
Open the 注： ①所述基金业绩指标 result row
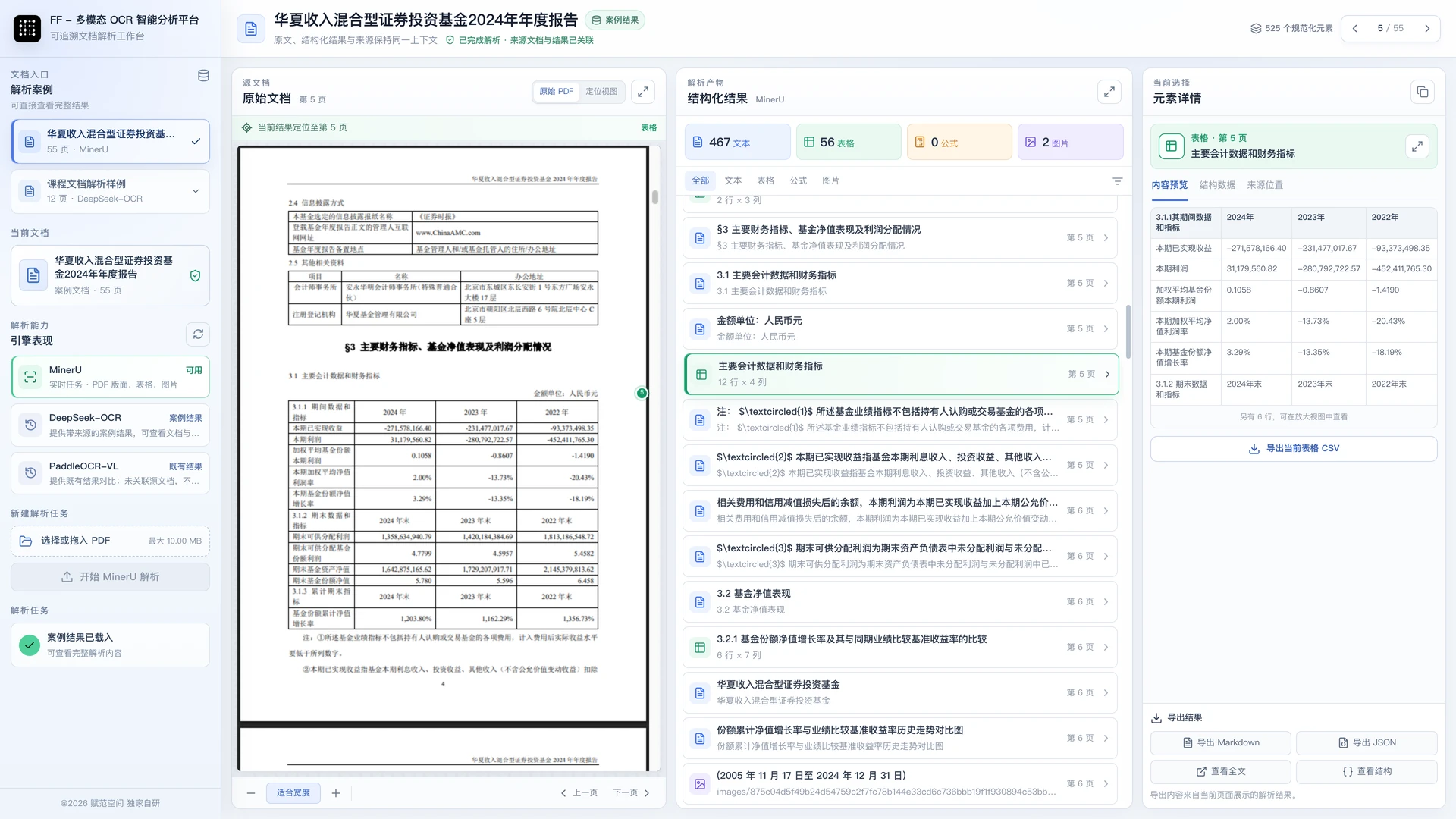(900, 419)
